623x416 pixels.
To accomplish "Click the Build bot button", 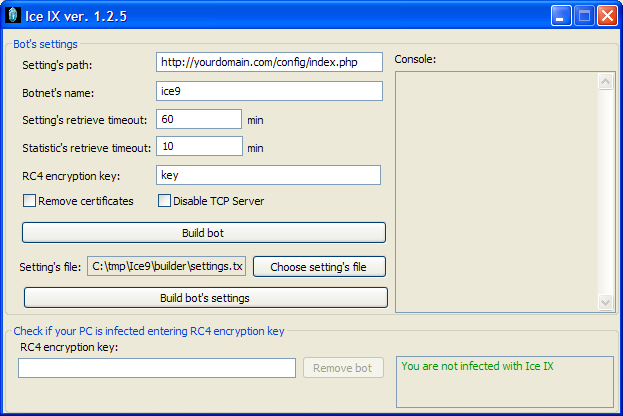I will [x=204, y=232].
